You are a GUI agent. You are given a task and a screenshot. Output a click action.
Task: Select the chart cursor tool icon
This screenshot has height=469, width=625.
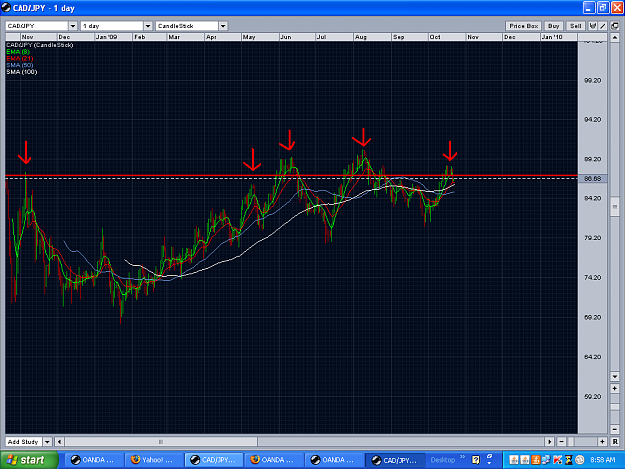[593, 26]
